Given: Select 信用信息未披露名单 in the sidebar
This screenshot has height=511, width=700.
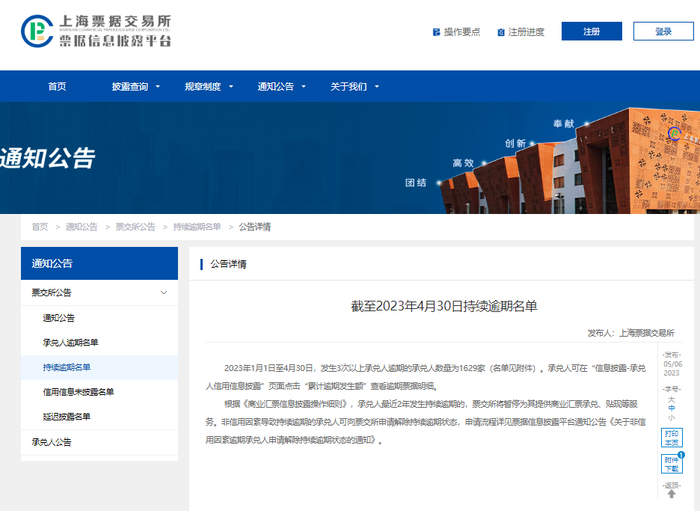Looking at the screenshot, I should point(79,392).
